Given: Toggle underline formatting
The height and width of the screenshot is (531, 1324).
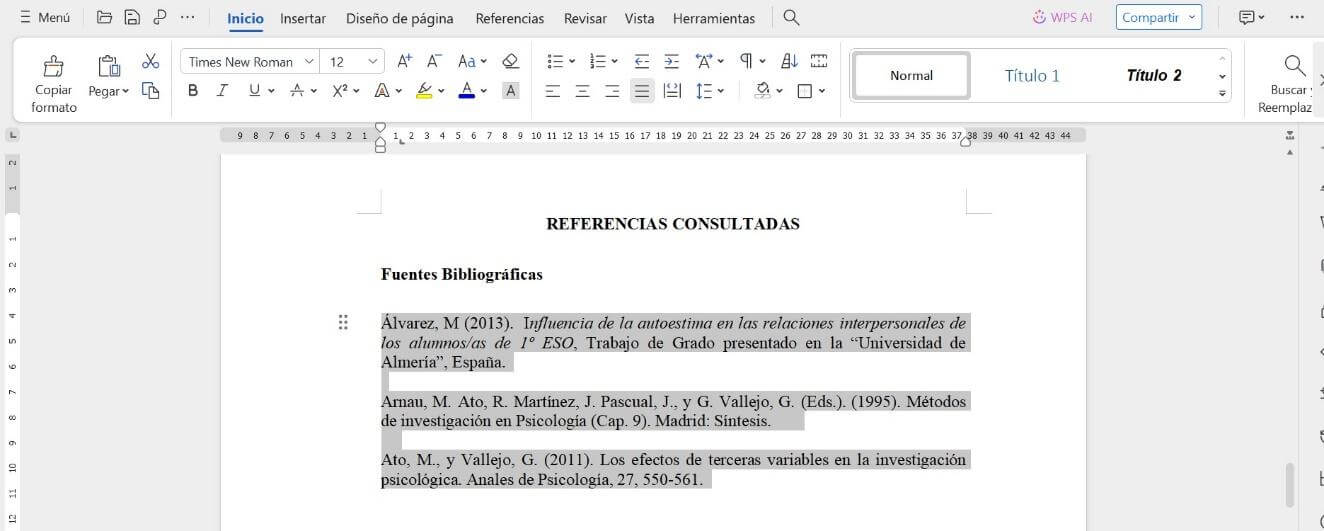Looking at the screenshot, I should click(254, 91).
